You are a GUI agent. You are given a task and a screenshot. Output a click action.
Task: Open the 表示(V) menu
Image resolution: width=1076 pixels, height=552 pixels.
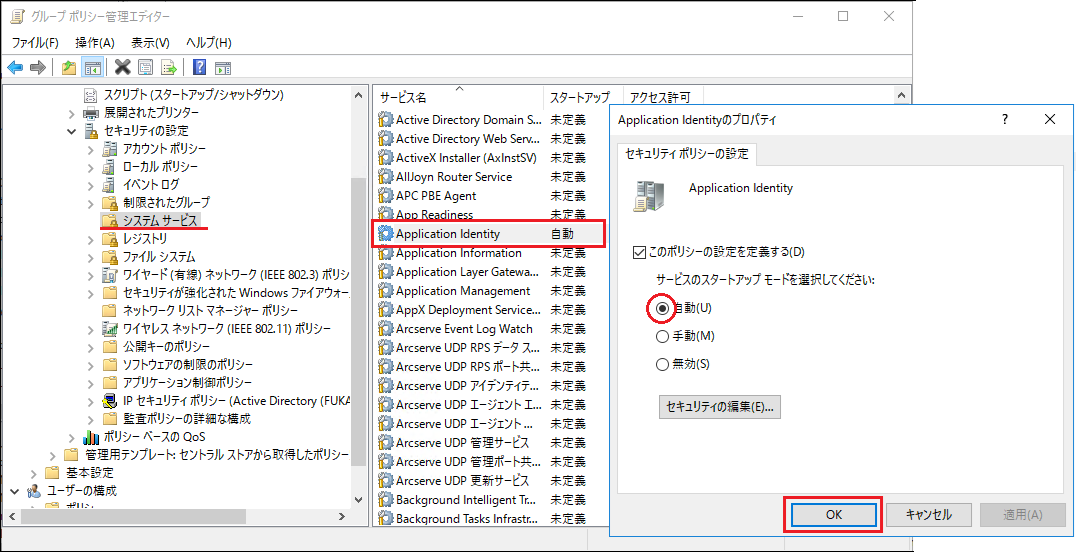click(150, 43)
